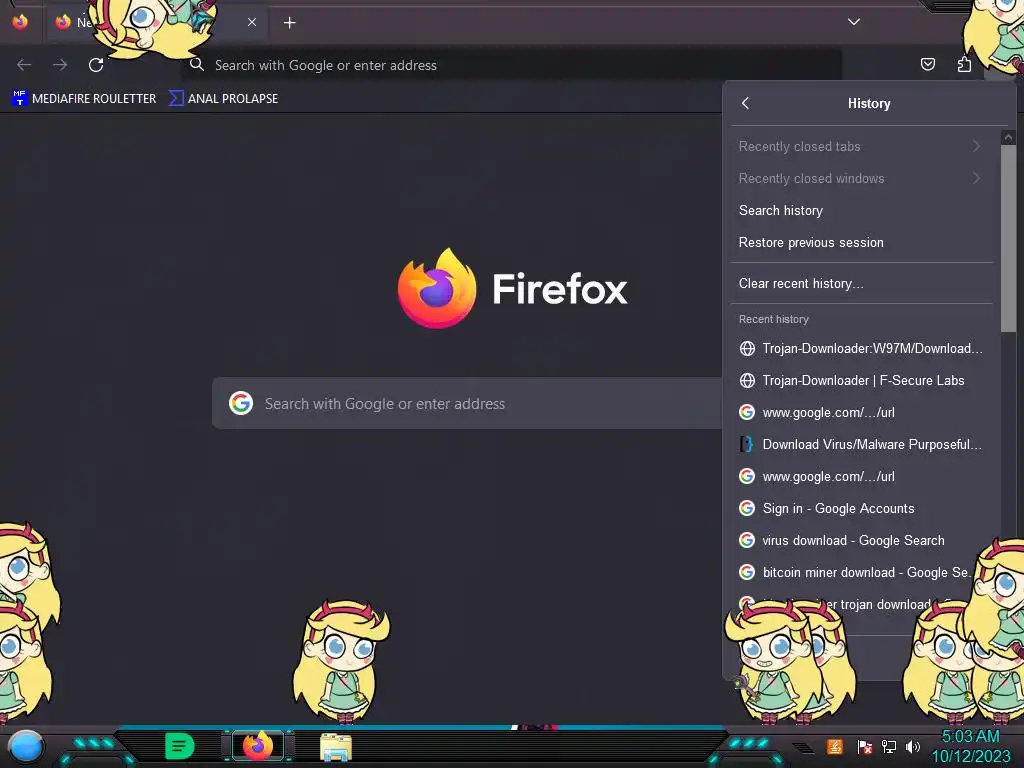Close the New Tab tab

(252, 22)
